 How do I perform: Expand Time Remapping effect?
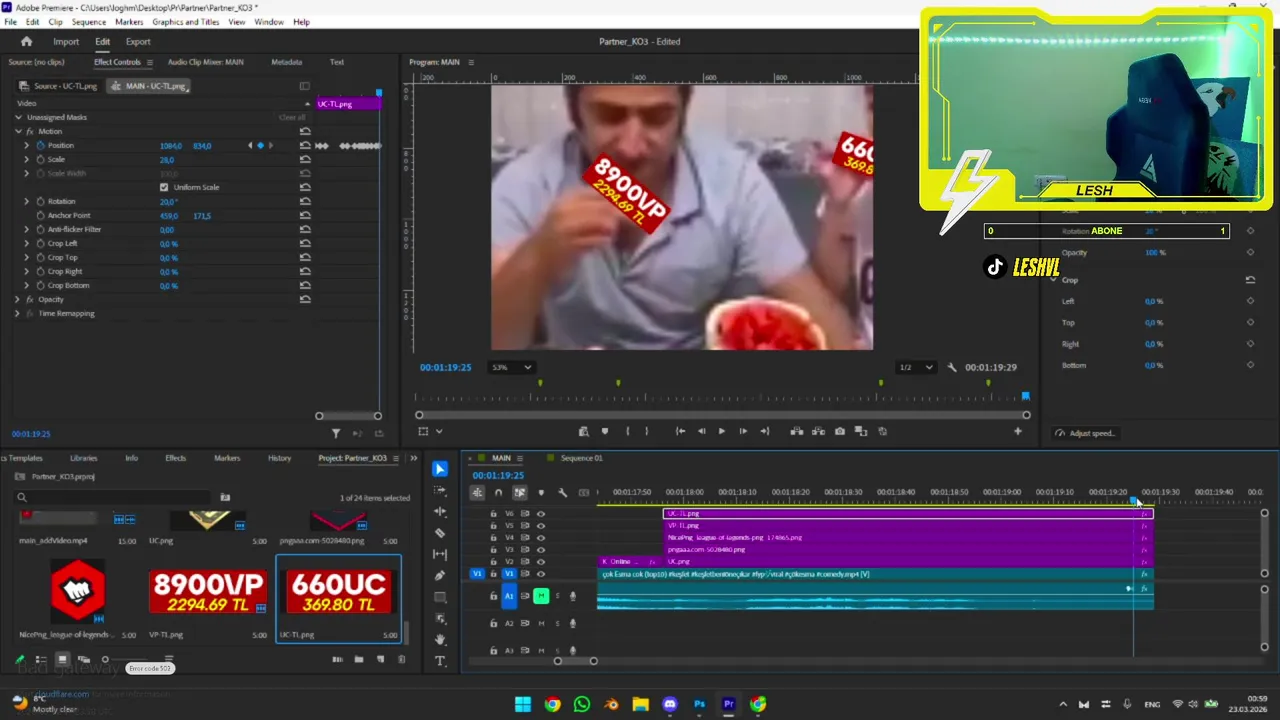click(17, 313)
